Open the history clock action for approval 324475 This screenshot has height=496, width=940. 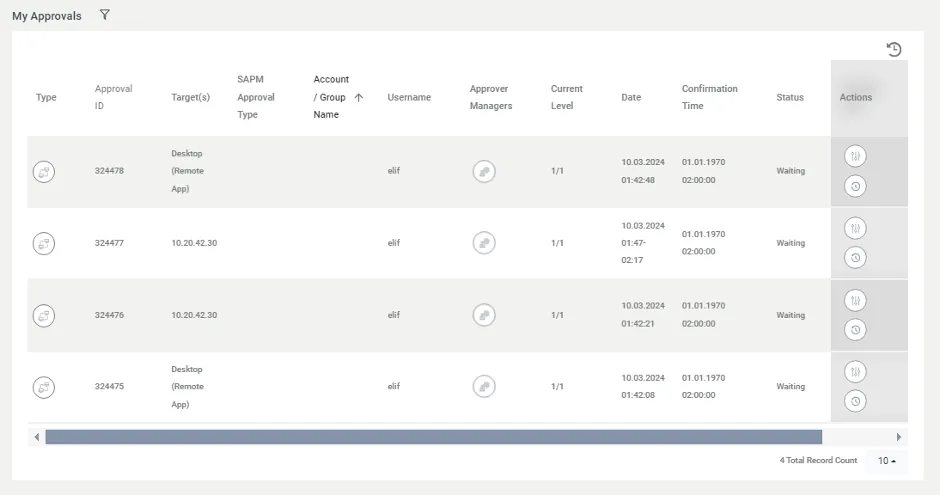(x=855, y=401)
